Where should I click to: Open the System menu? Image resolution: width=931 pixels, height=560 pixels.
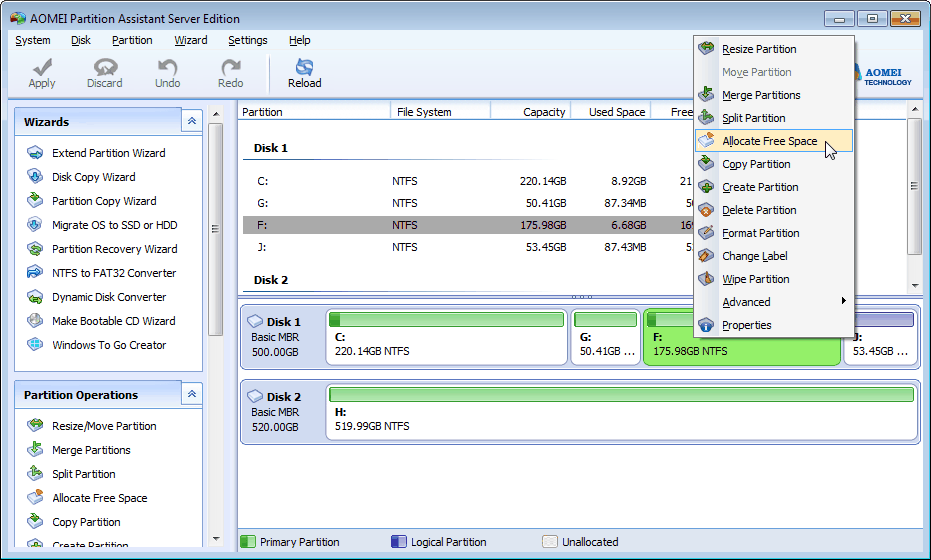point(33,40)
